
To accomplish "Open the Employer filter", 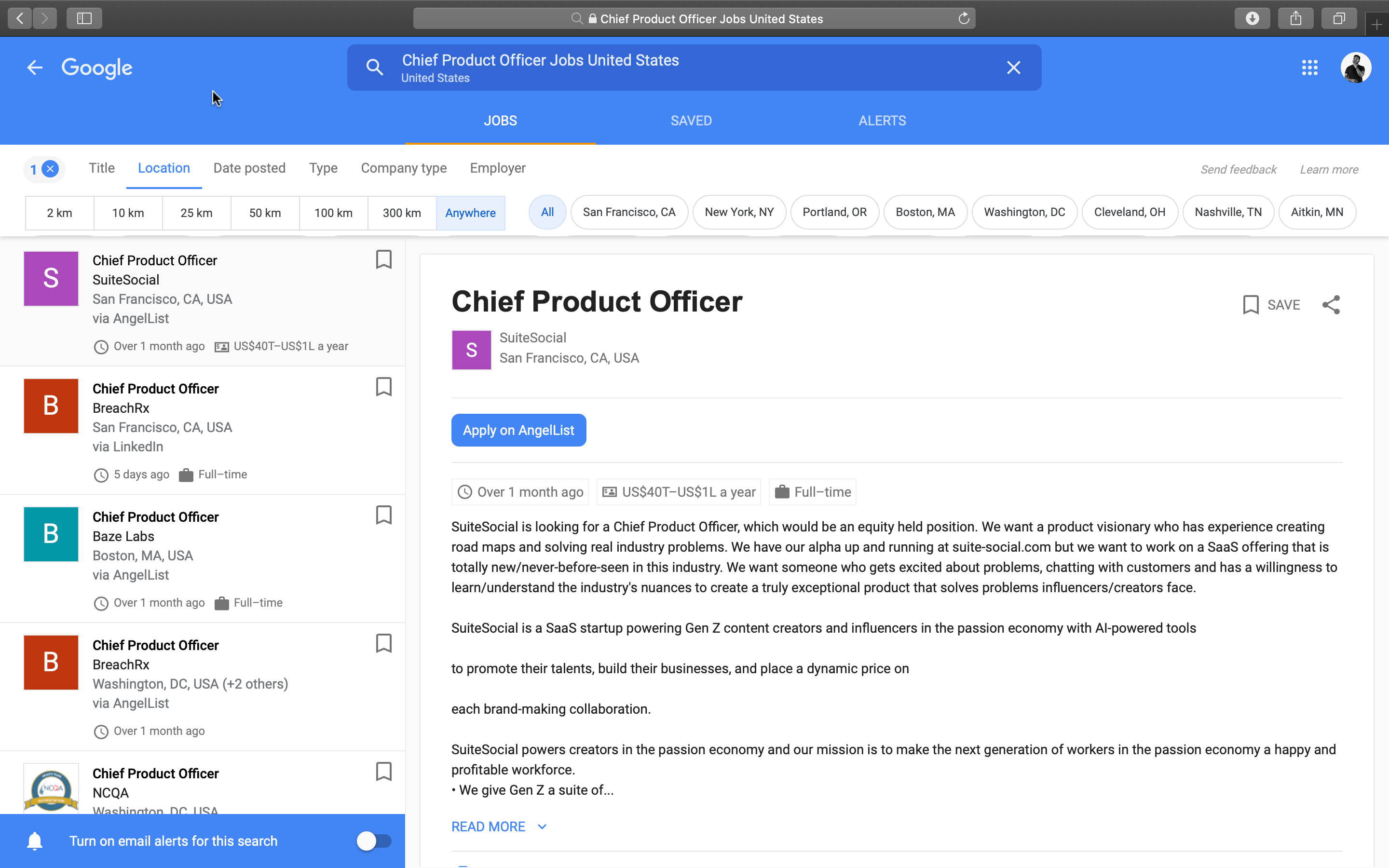I will click(498, 168).
